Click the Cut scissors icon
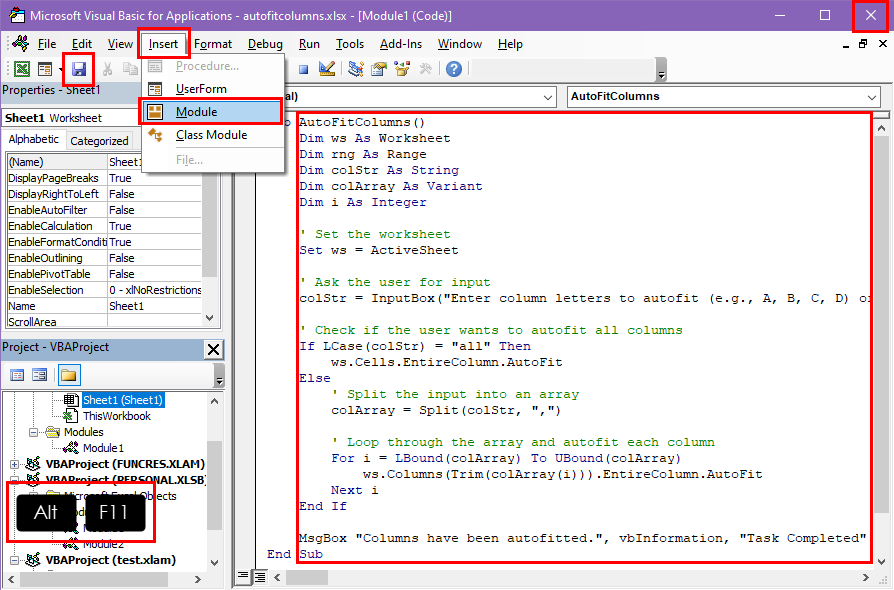894x590 pixels. 107,70
